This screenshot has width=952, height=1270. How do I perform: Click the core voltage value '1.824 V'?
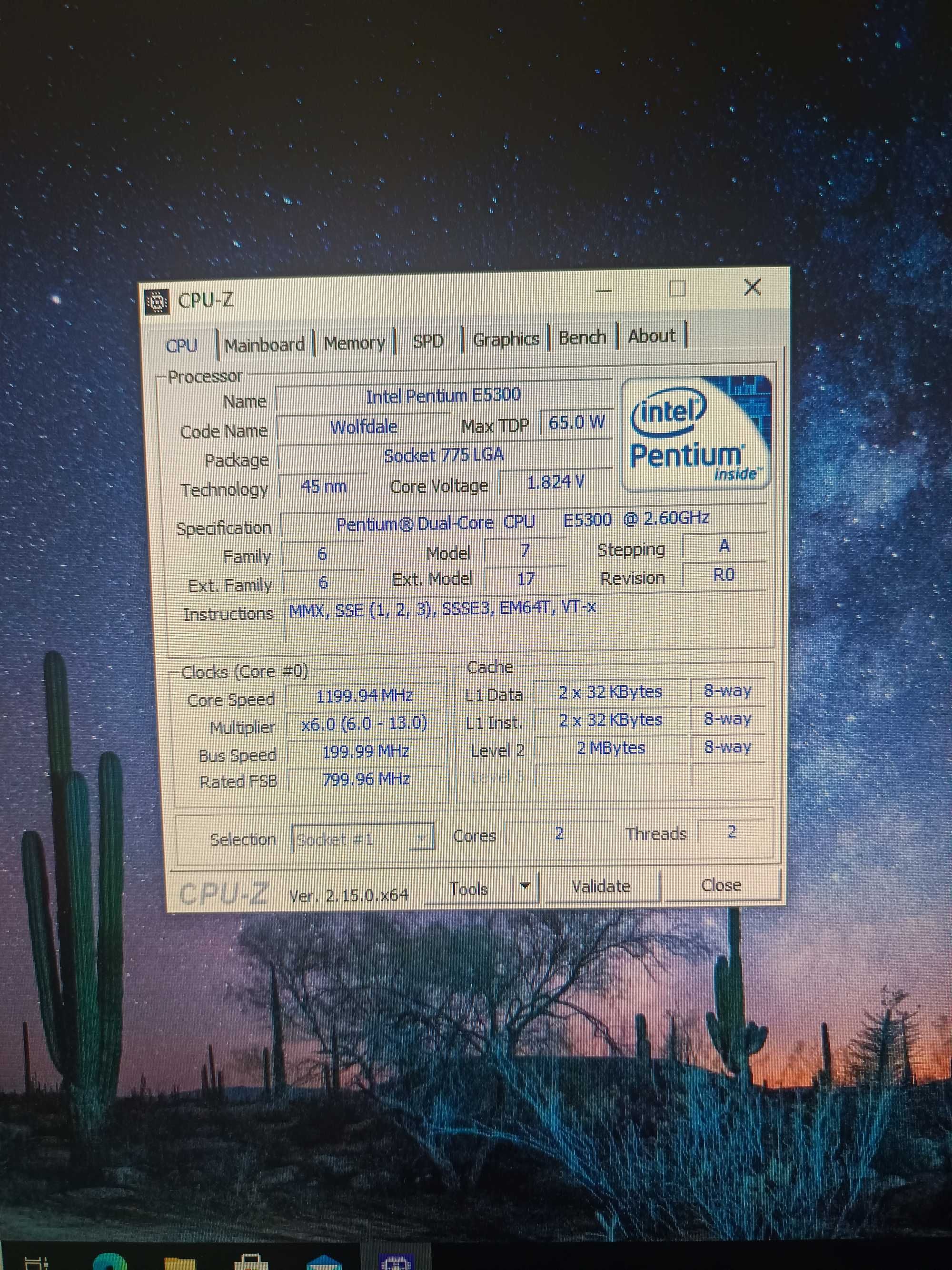[555, 482]
